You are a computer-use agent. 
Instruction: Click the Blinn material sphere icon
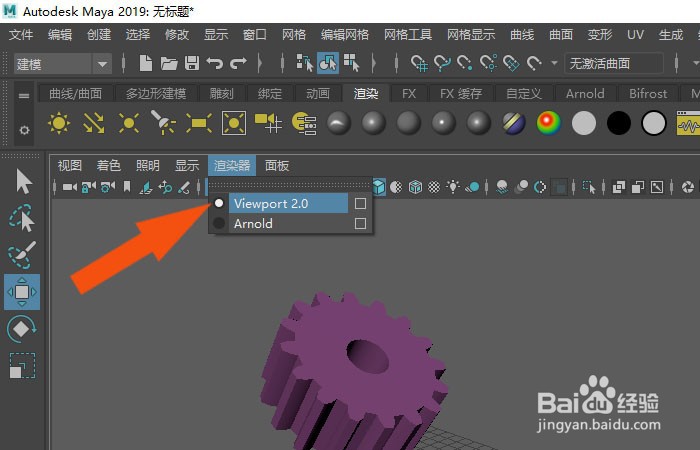(x=374, y=123)
